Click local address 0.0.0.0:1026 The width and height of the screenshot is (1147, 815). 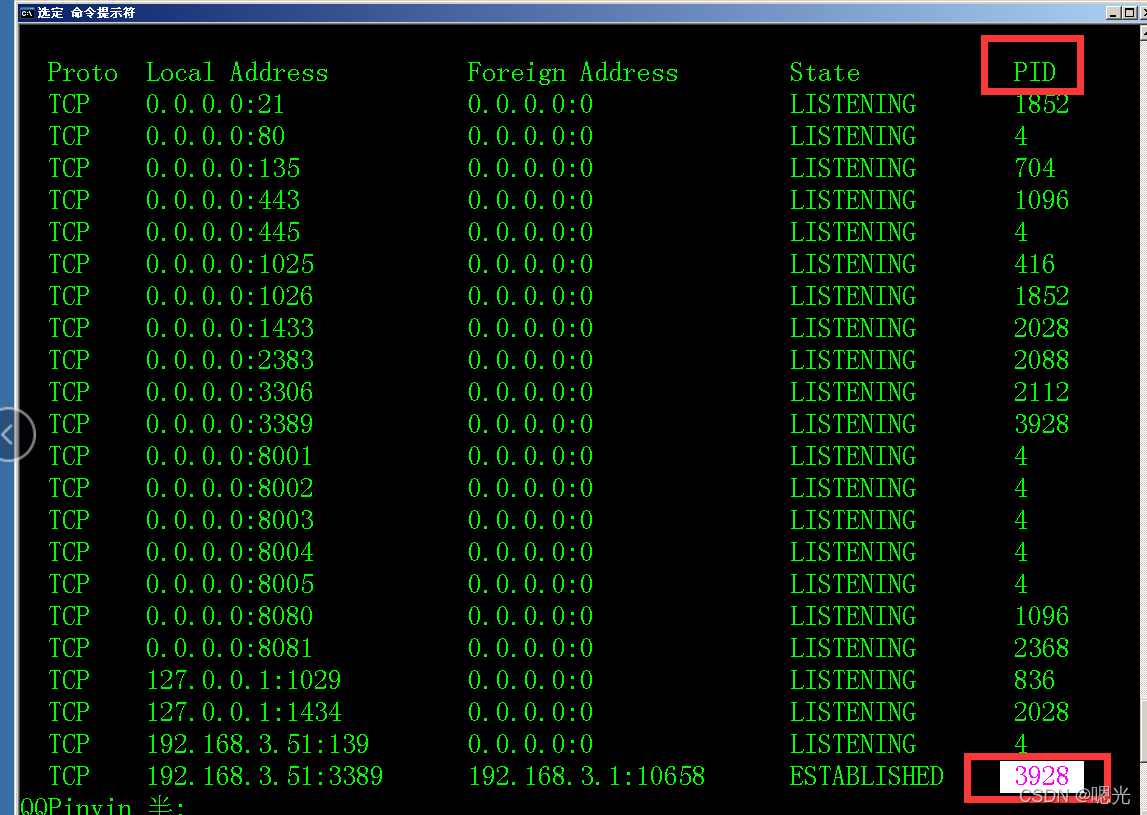coord(230,296)
